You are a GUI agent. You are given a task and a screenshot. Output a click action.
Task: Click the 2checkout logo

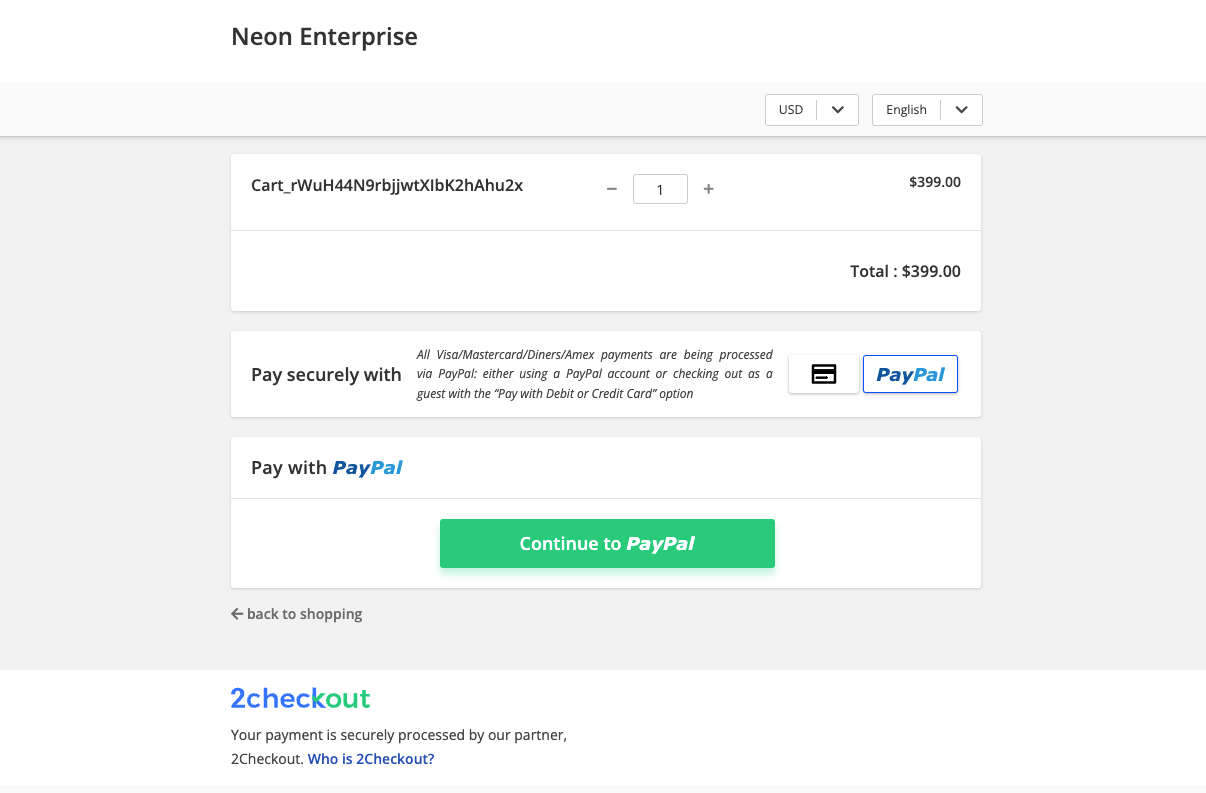[300, 698]
